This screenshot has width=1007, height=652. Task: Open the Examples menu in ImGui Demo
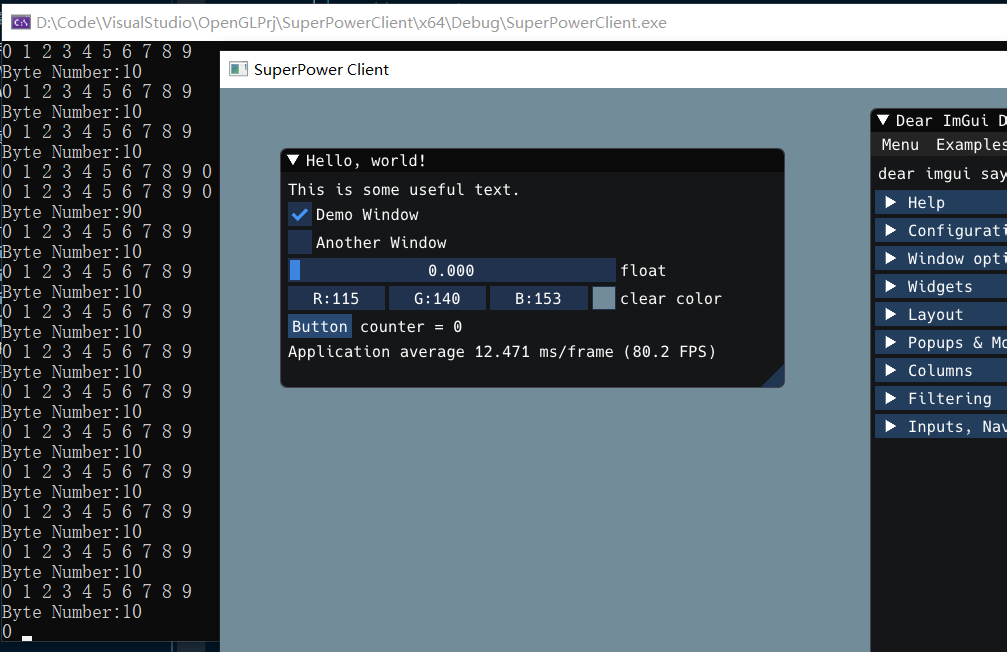point(971,145)
